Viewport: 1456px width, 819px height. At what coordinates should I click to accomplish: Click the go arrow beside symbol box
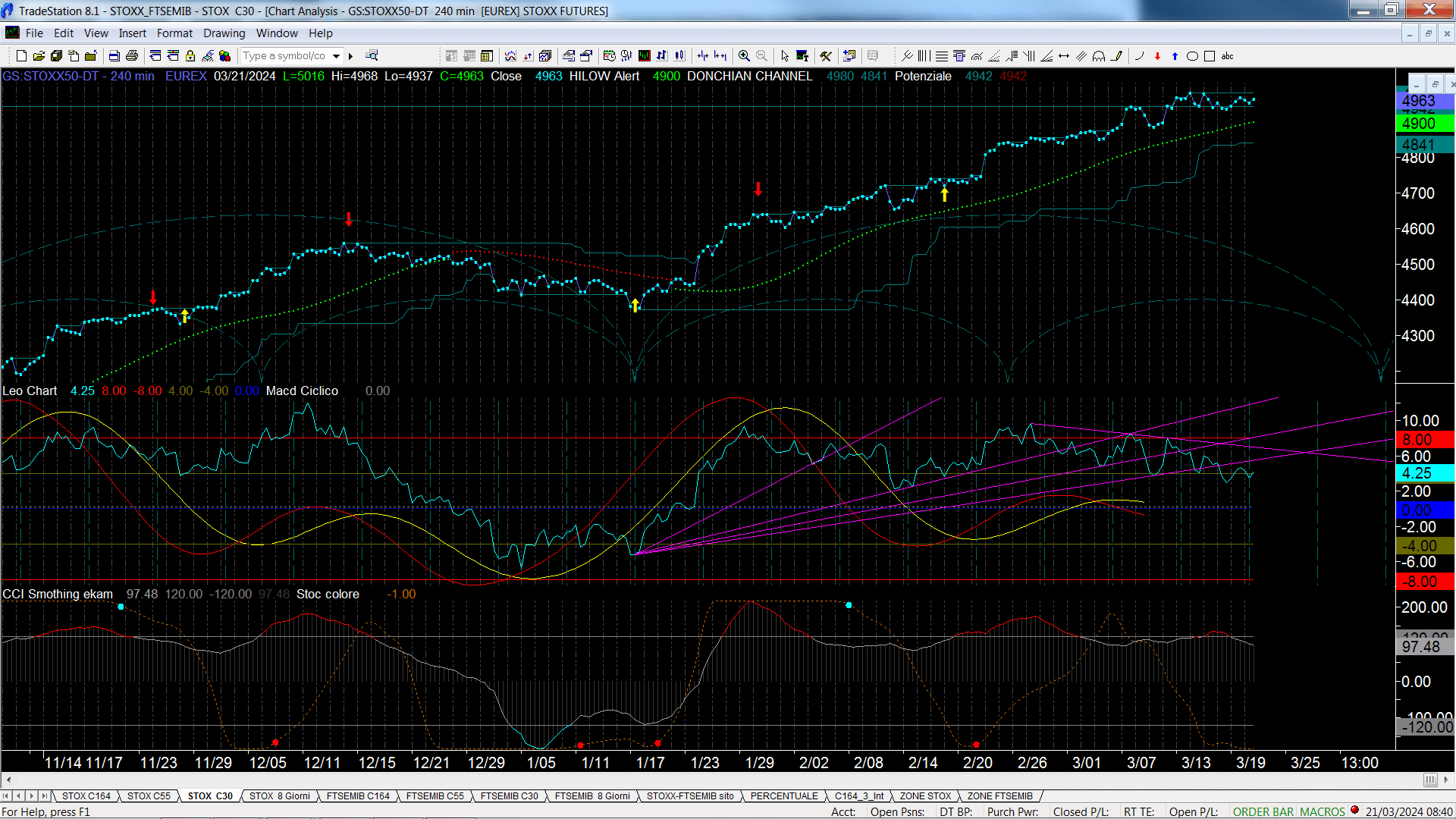(350, 56)
